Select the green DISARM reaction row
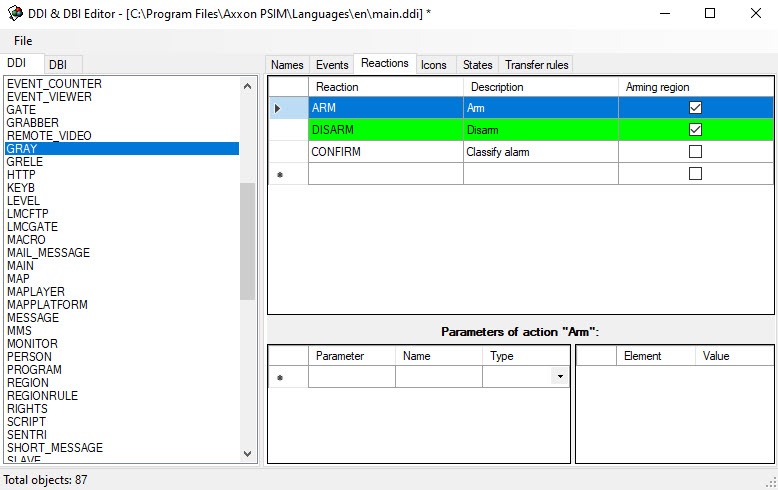 (385, 130)
